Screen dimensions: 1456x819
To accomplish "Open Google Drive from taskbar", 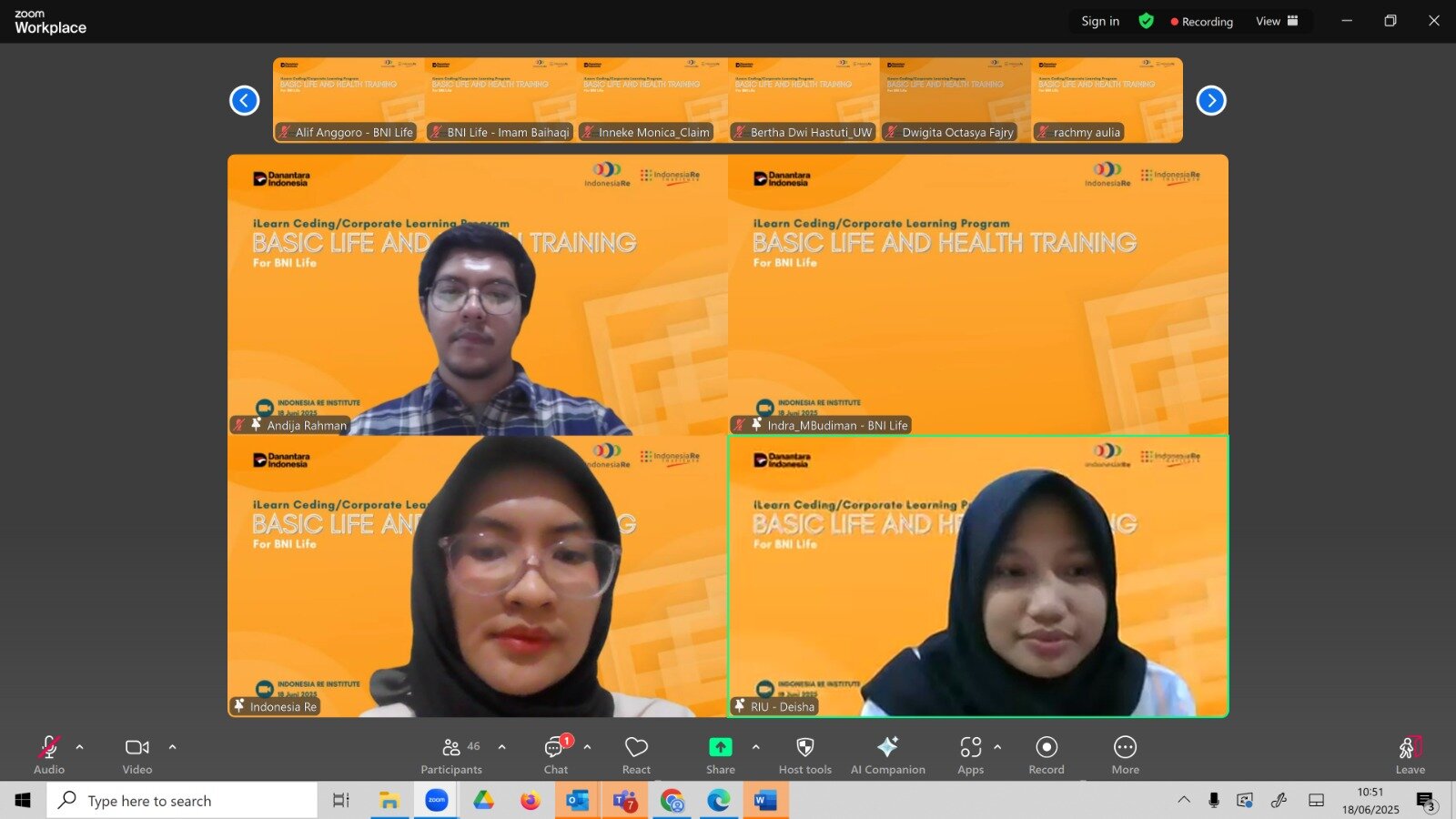I will pyautogui.click(x=483, y=801).
